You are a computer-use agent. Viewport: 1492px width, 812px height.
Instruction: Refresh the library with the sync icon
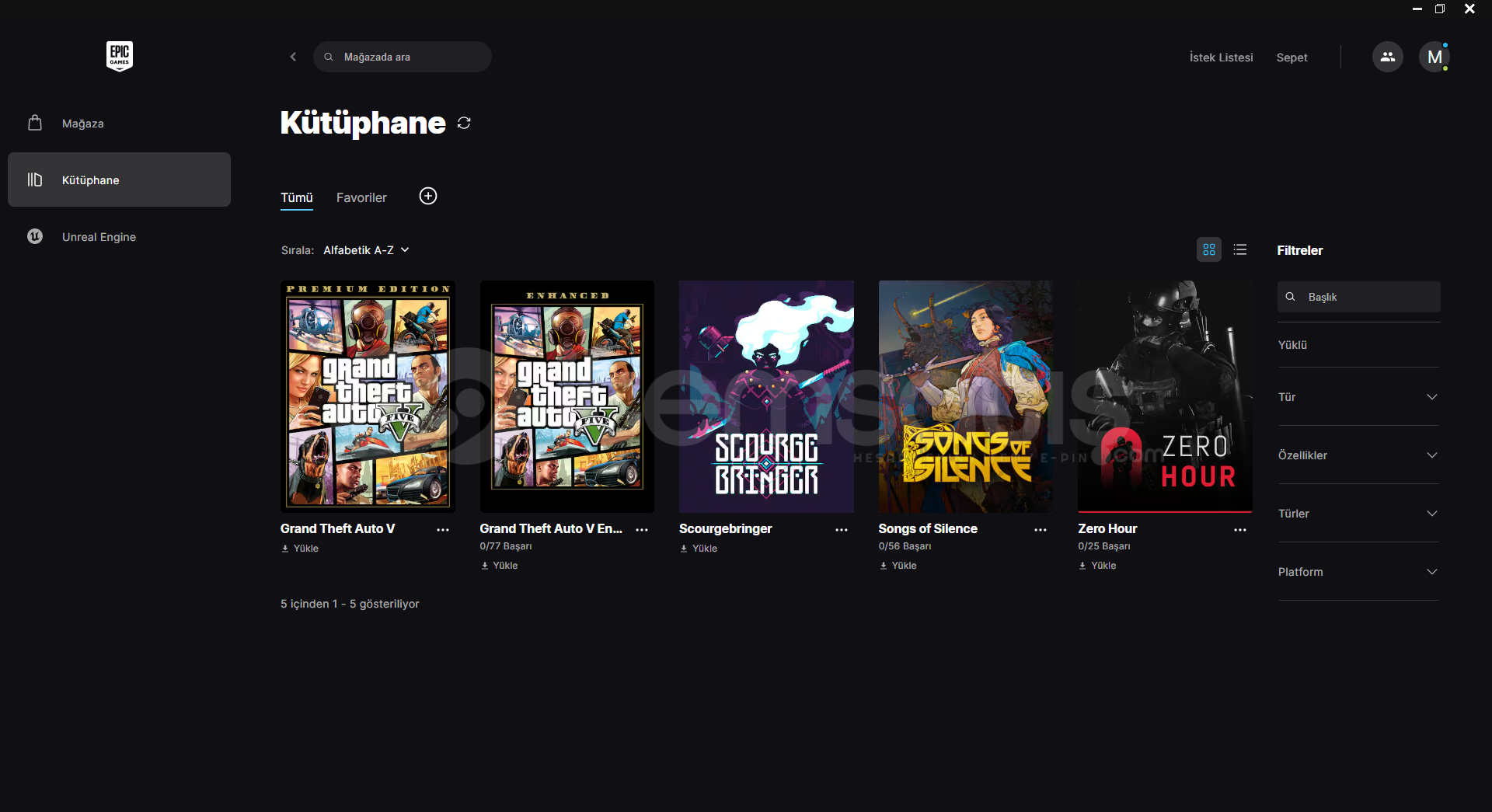[x=464, y=123]
